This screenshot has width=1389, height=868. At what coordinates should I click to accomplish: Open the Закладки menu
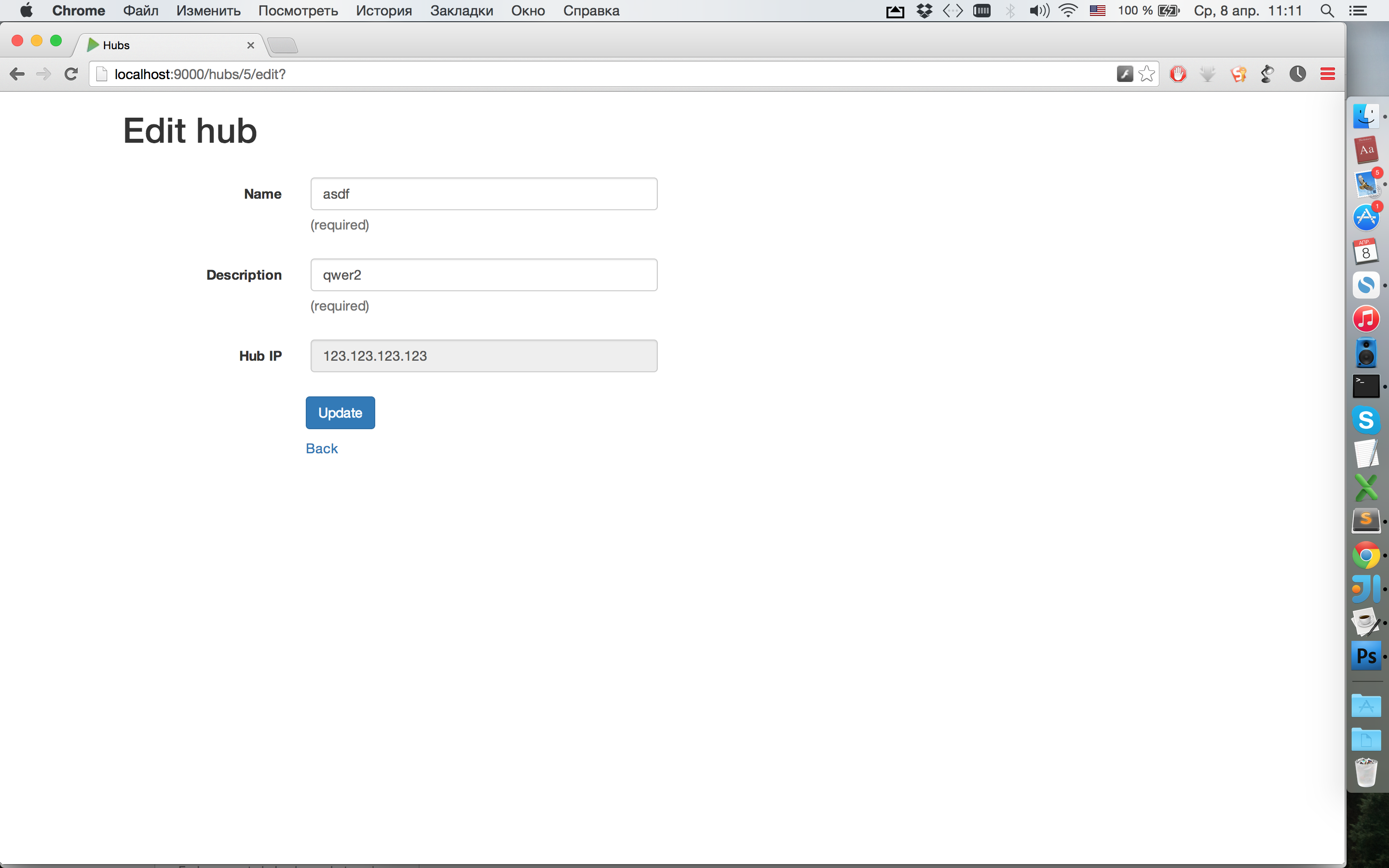click(x=462, y=11)
